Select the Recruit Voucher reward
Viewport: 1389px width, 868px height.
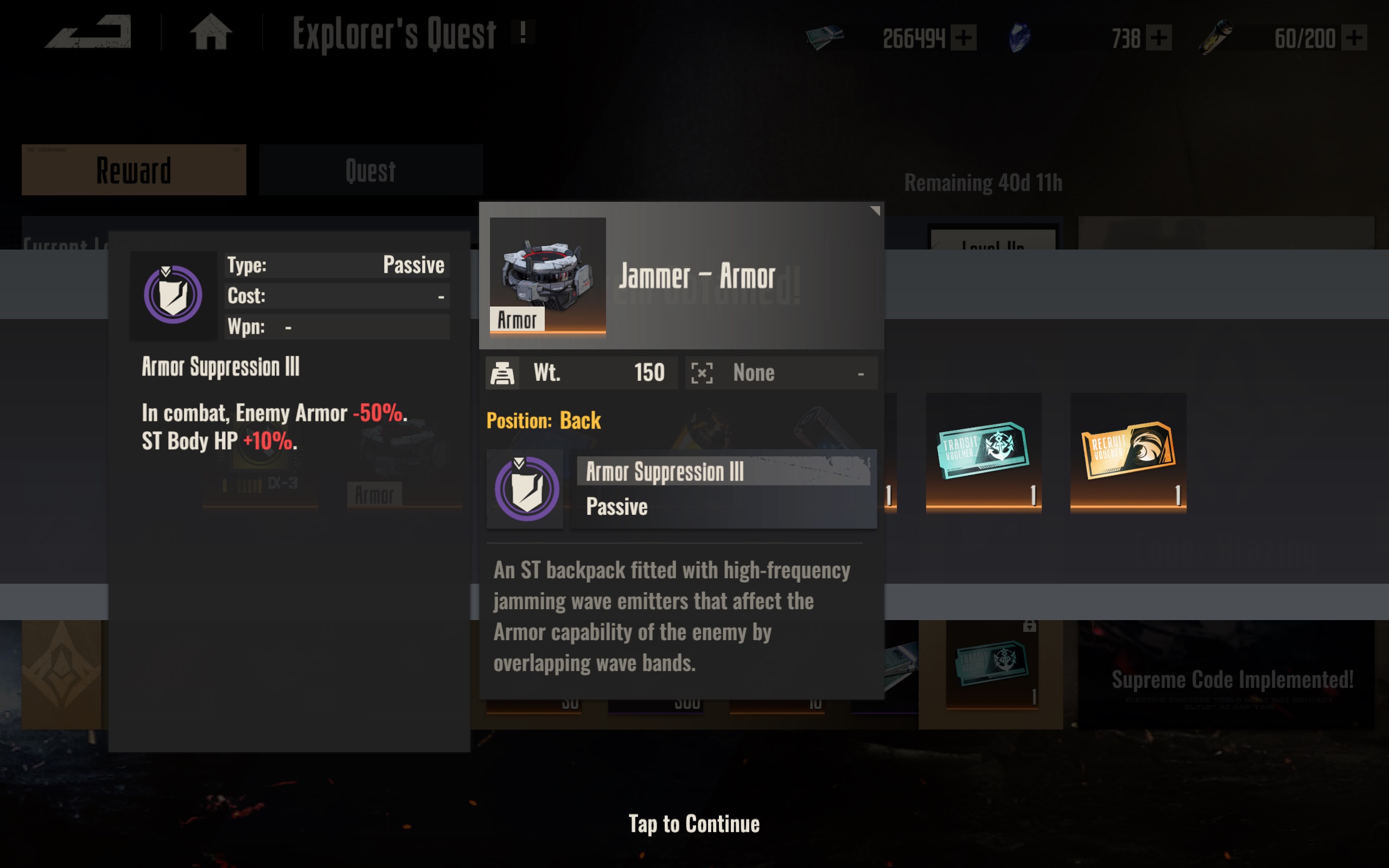click(x=1128, y=452)
